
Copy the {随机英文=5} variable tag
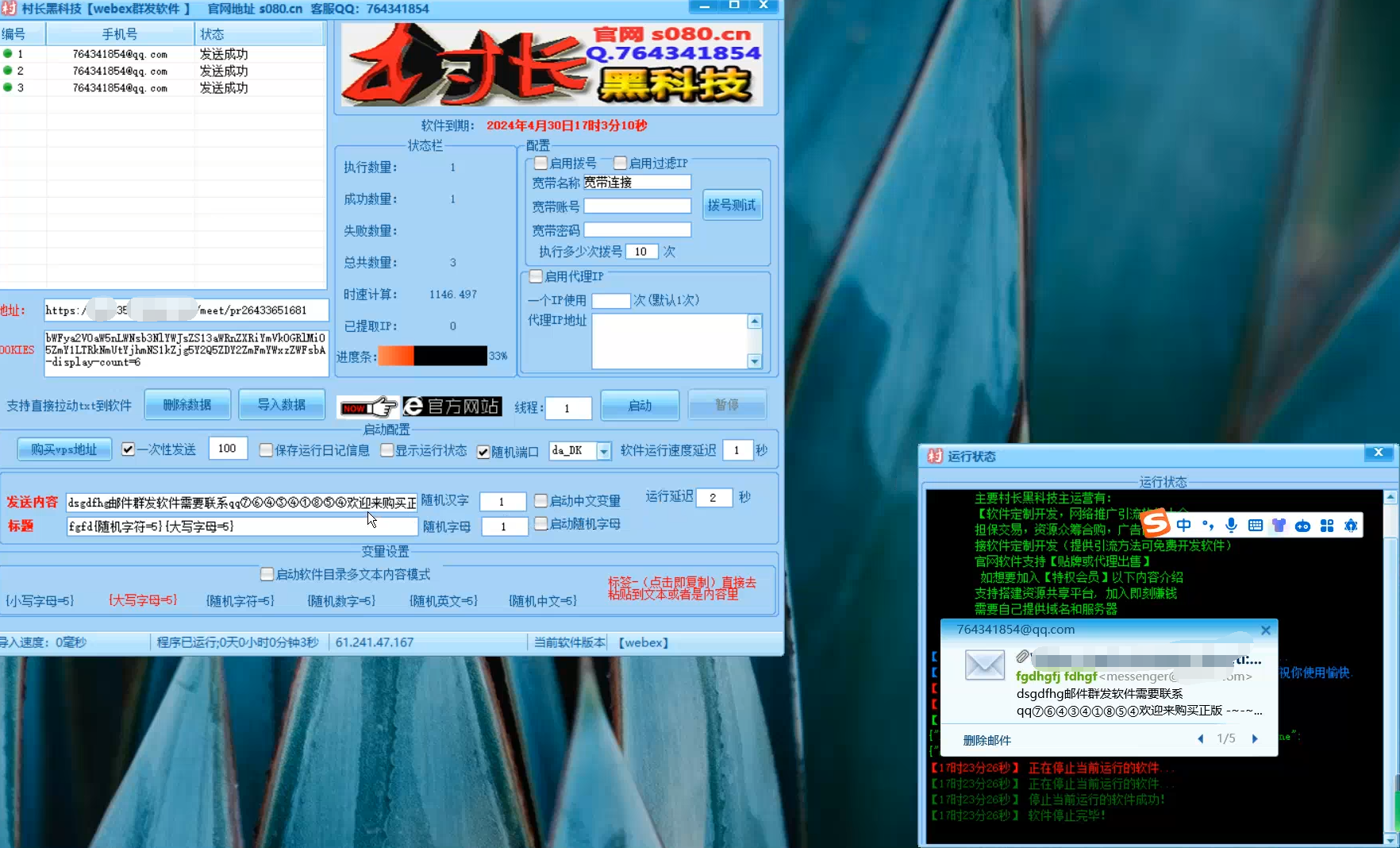[x=444, y=601]
